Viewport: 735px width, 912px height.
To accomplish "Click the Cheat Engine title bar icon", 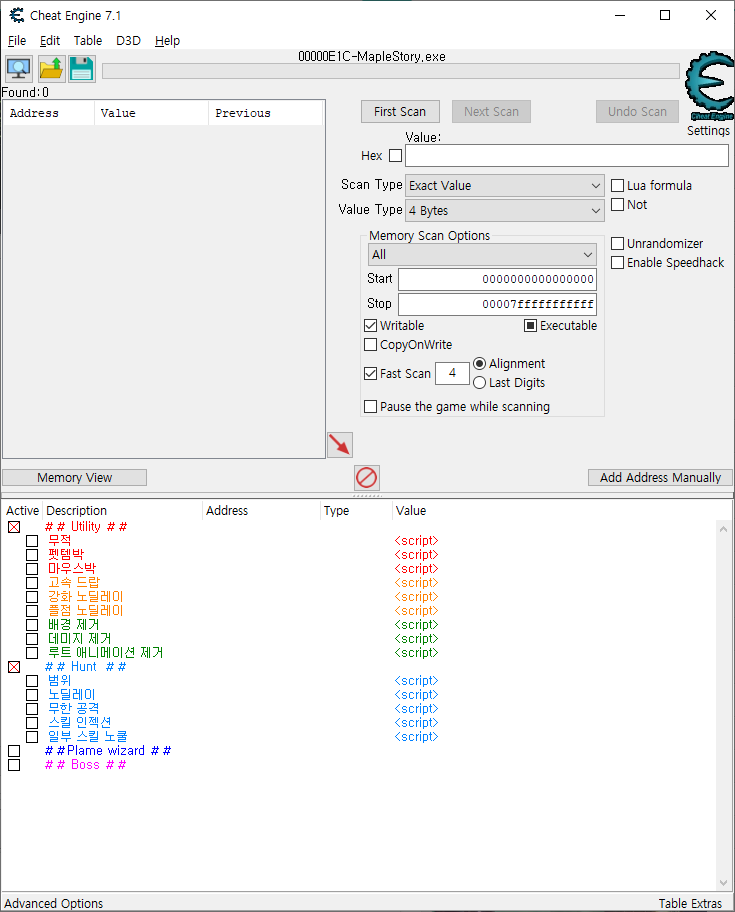I will tap(16, 16).
